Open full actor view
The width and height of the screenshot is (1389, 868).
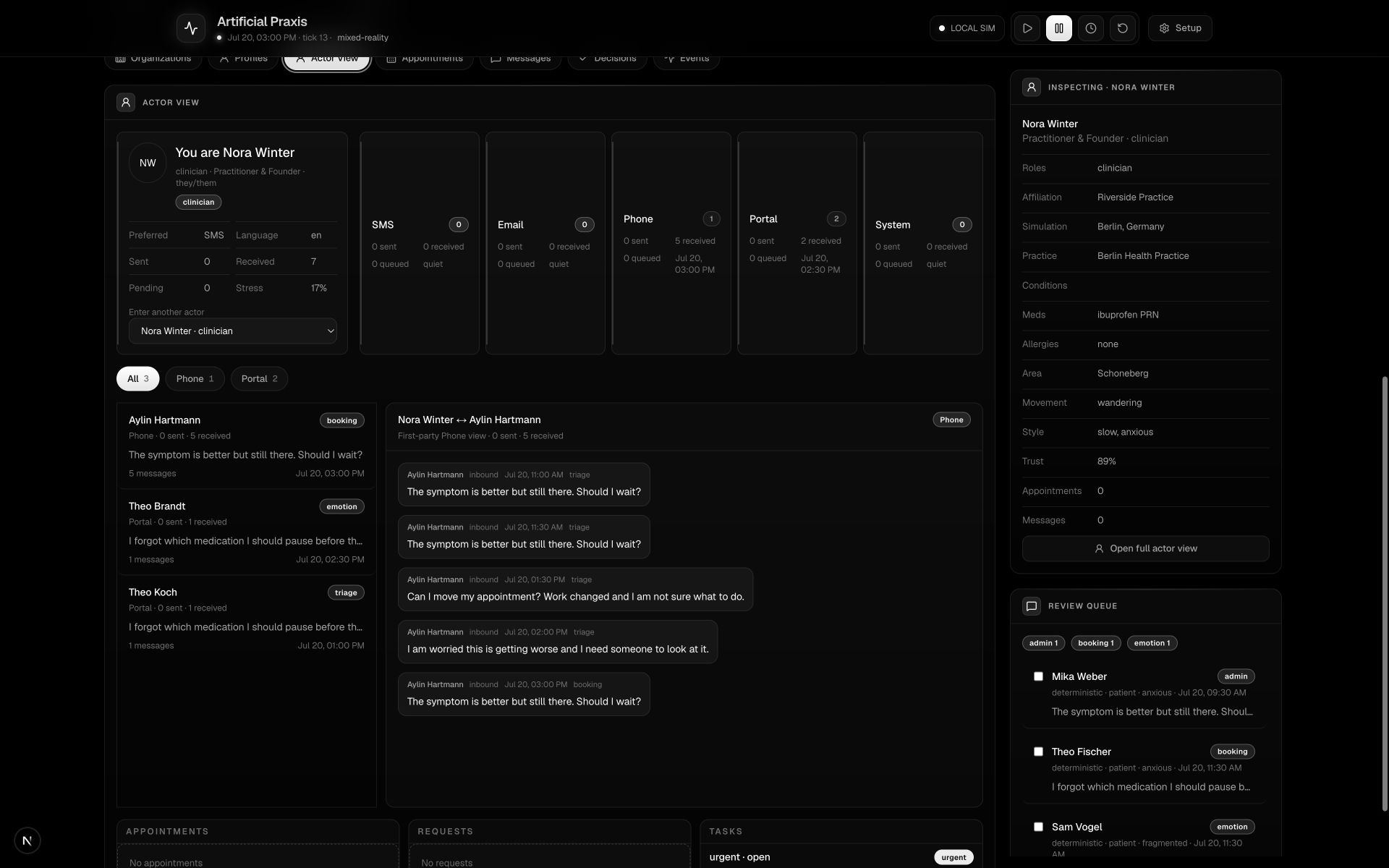pos(1146,549)
